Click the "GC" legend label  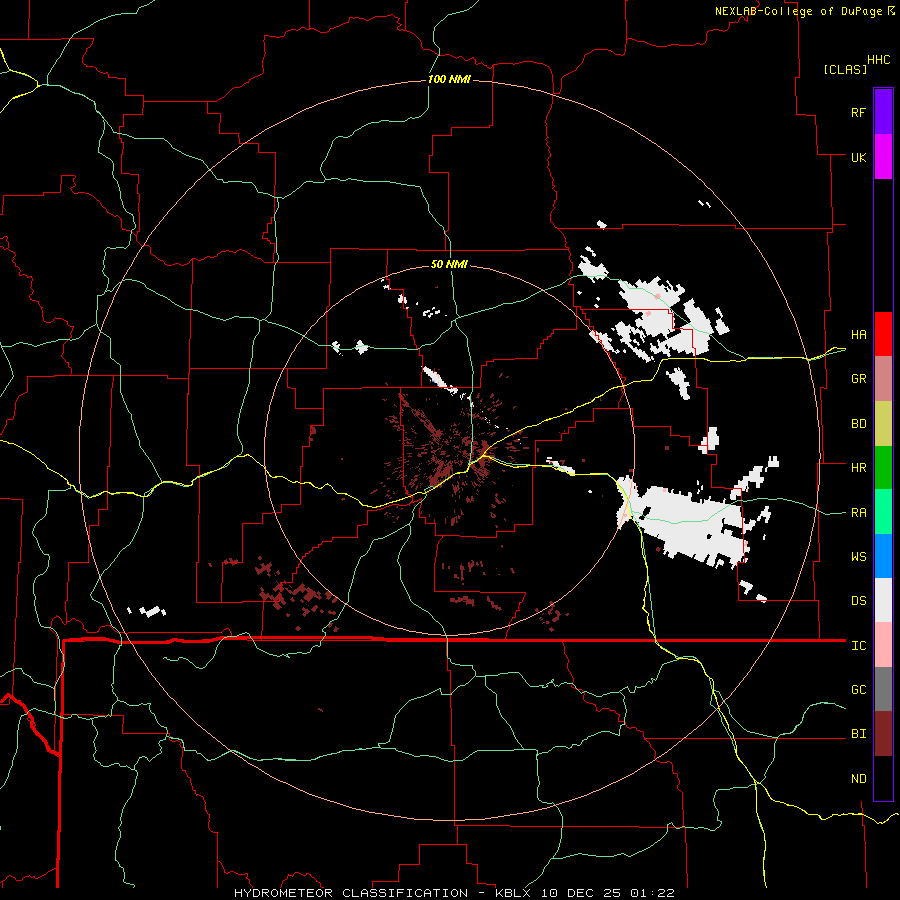pos(859,690)
